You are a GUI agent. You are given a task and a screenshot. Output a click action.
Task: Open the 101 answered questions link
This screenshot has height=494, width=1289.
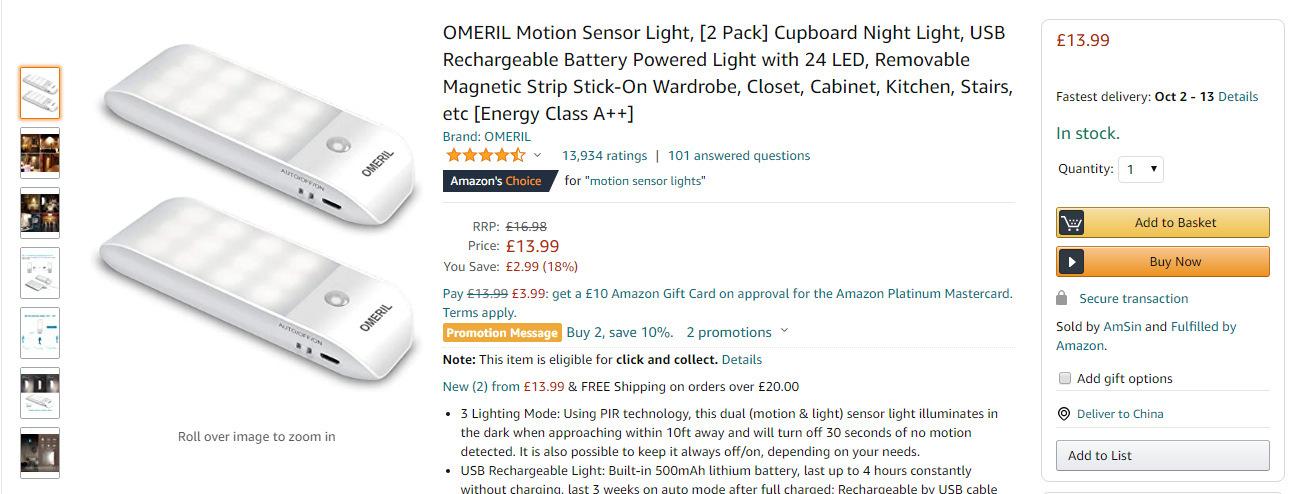tap(739, 155)
